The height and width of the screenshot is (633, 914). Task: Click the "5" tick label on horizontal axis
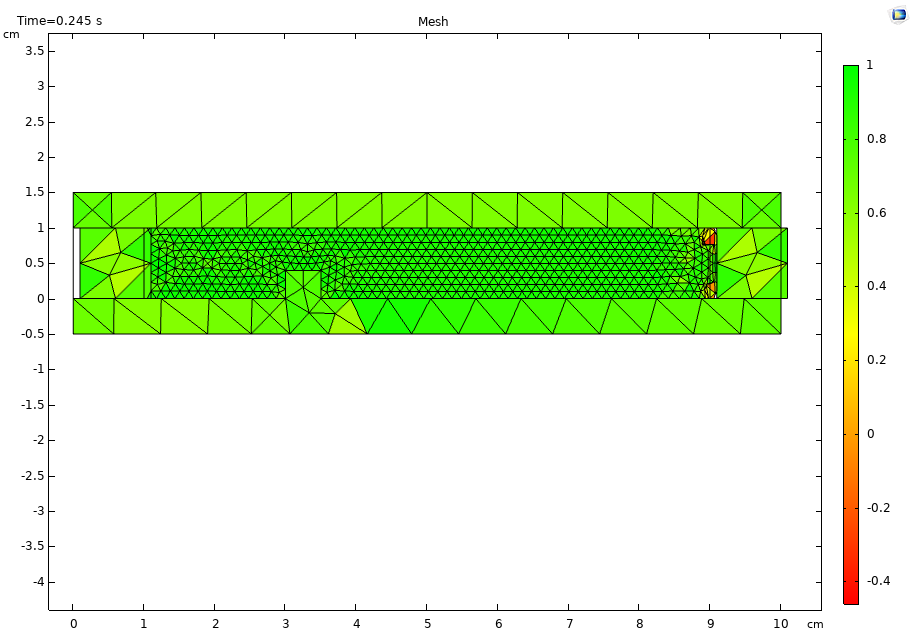pyautogui.click(x=427, y=624)
